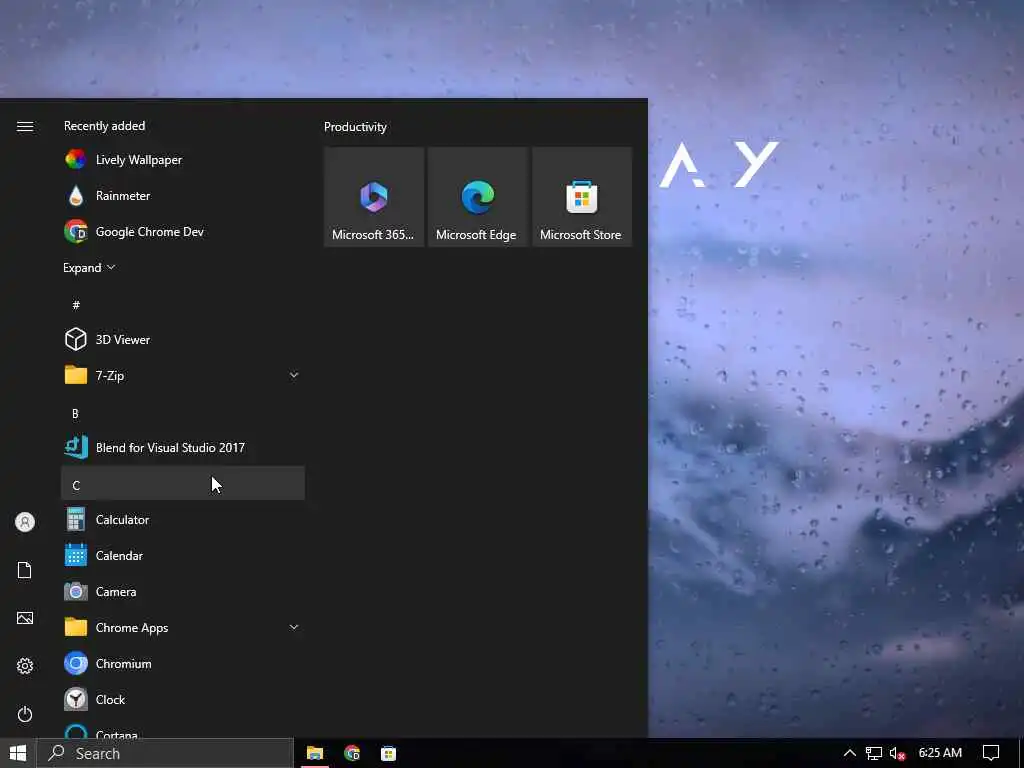Image resolution: width=1024 pixels, height=768 pixels.
Task: Launch Rainmeter from the Start menu
Action: [183, 196]
